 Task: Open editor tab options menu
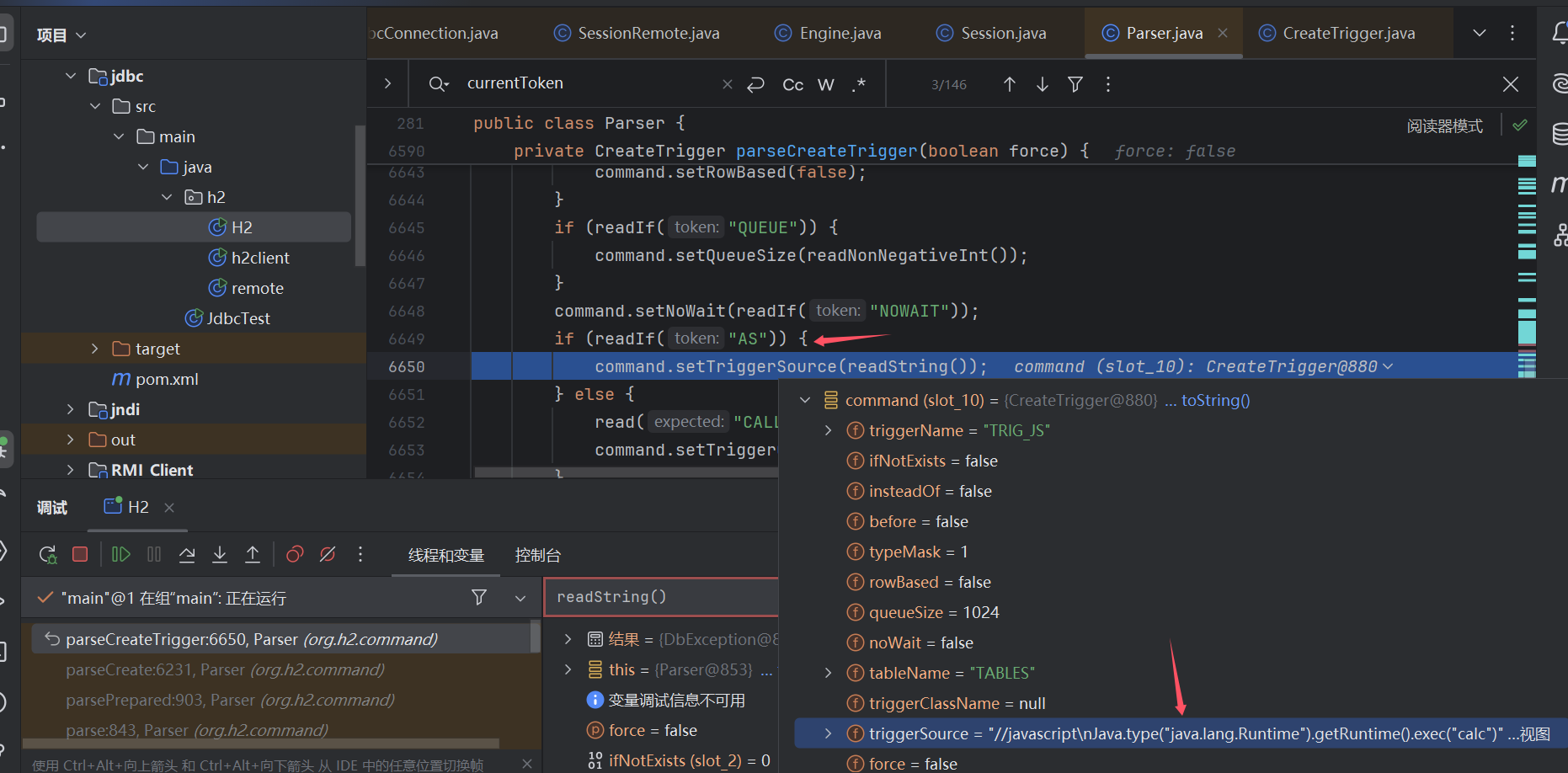point(1512,33)
